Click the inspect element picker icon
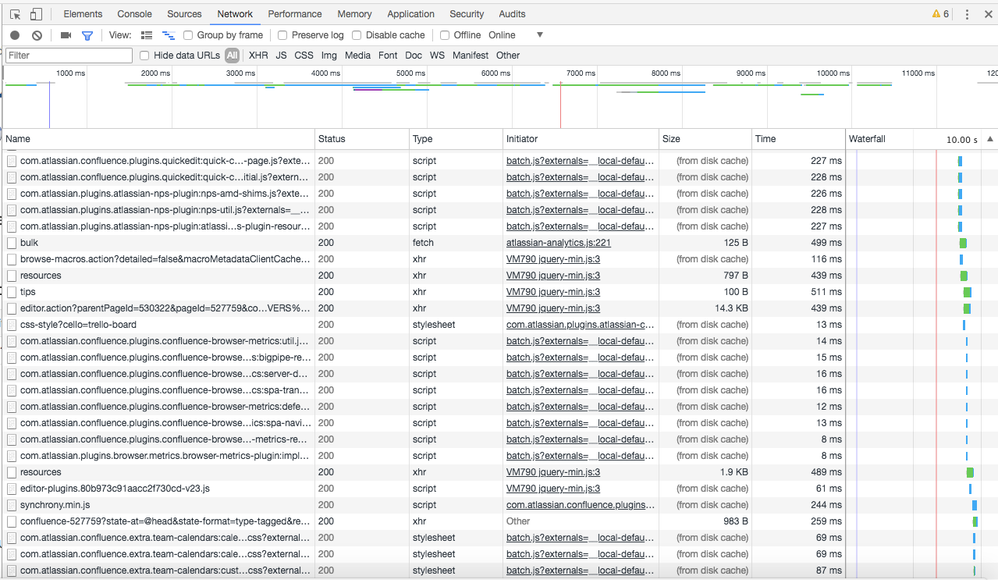Viewport: 998px width, 580px height. pyautogui.click(x=15, y=14)
